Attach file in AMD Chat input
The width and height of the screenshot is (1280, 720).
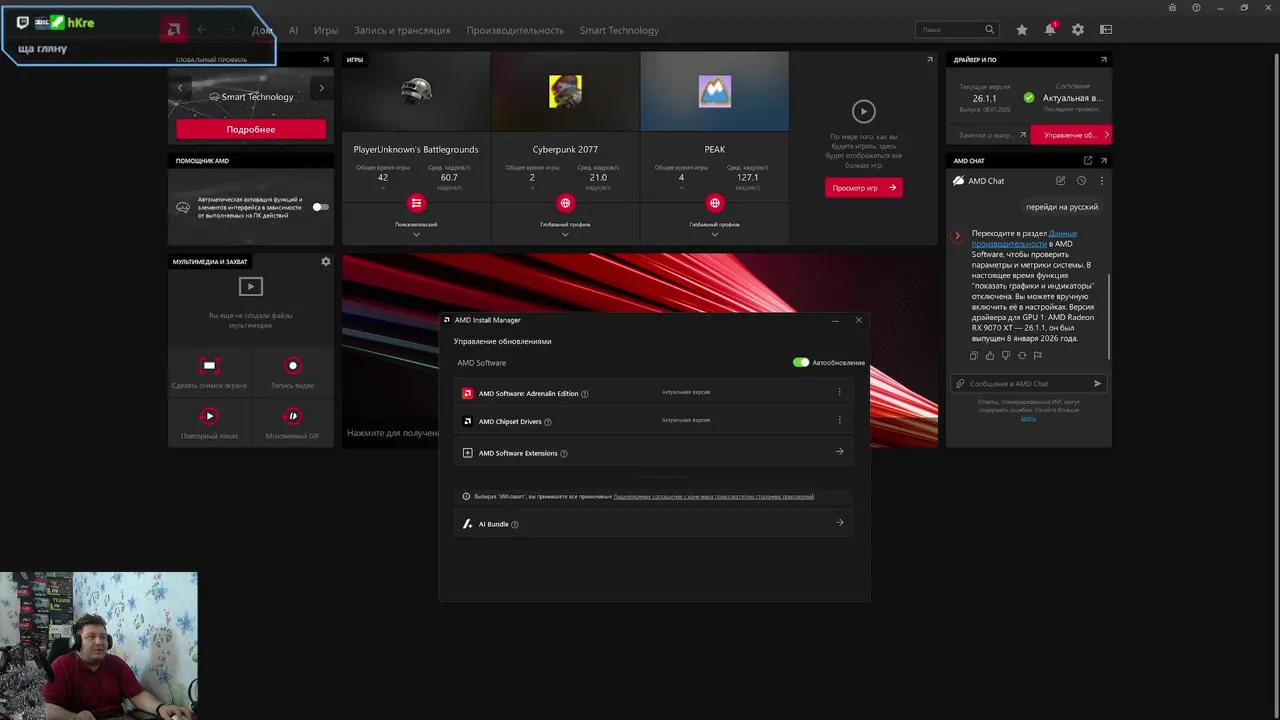coord(960,384)
